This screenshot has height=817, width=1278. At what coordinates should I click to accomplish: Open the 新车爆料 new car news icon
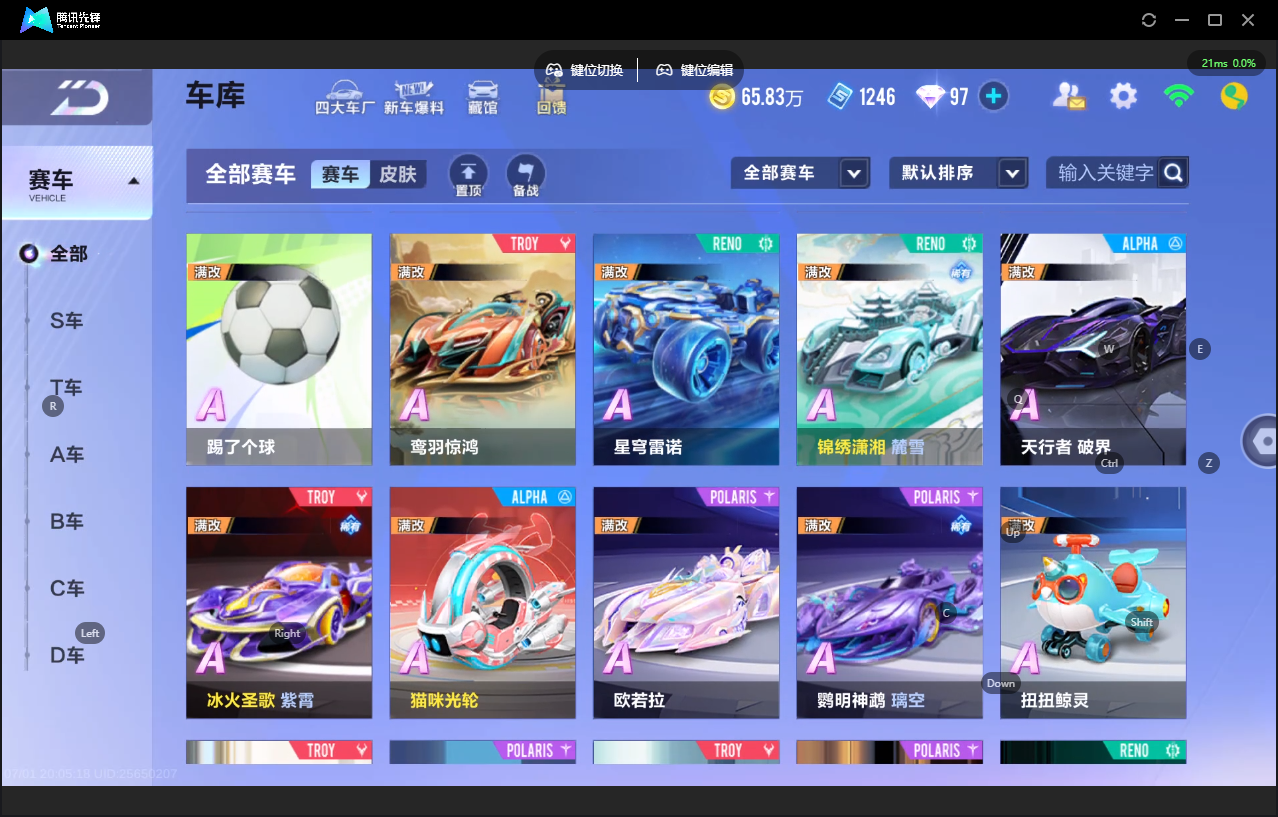point(414,96)
